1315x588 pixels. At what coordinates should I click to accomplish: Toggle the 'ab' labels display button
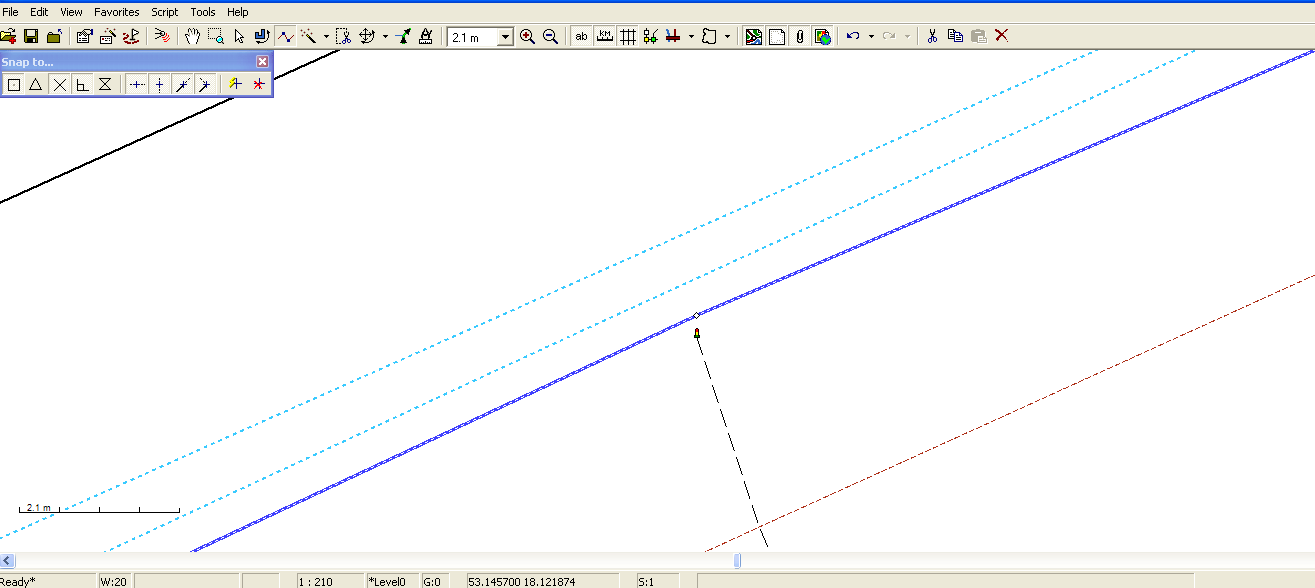coord(581,36)
